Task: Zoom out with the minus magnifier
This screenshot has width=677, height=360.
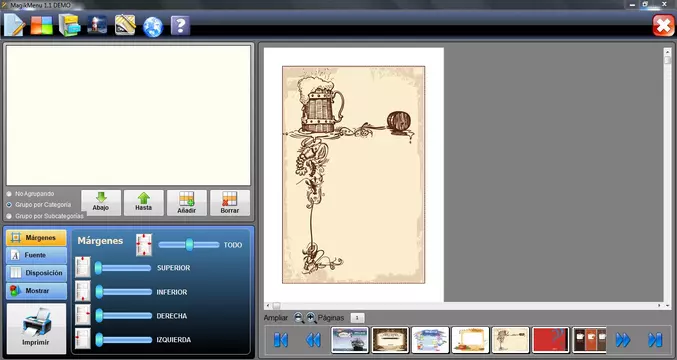Action: tap(299, 318)
